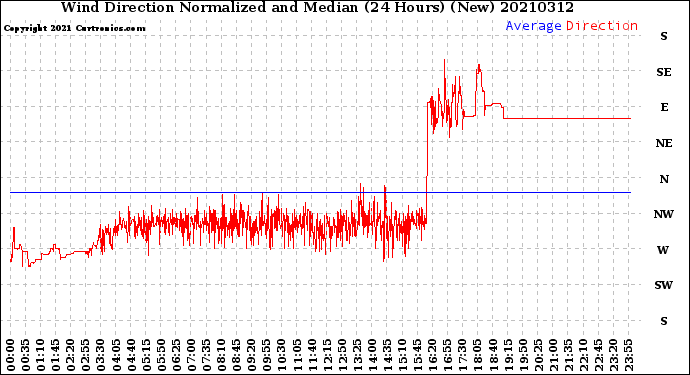
Task: Click the "05:15" time label
Action: click(146, 355)
